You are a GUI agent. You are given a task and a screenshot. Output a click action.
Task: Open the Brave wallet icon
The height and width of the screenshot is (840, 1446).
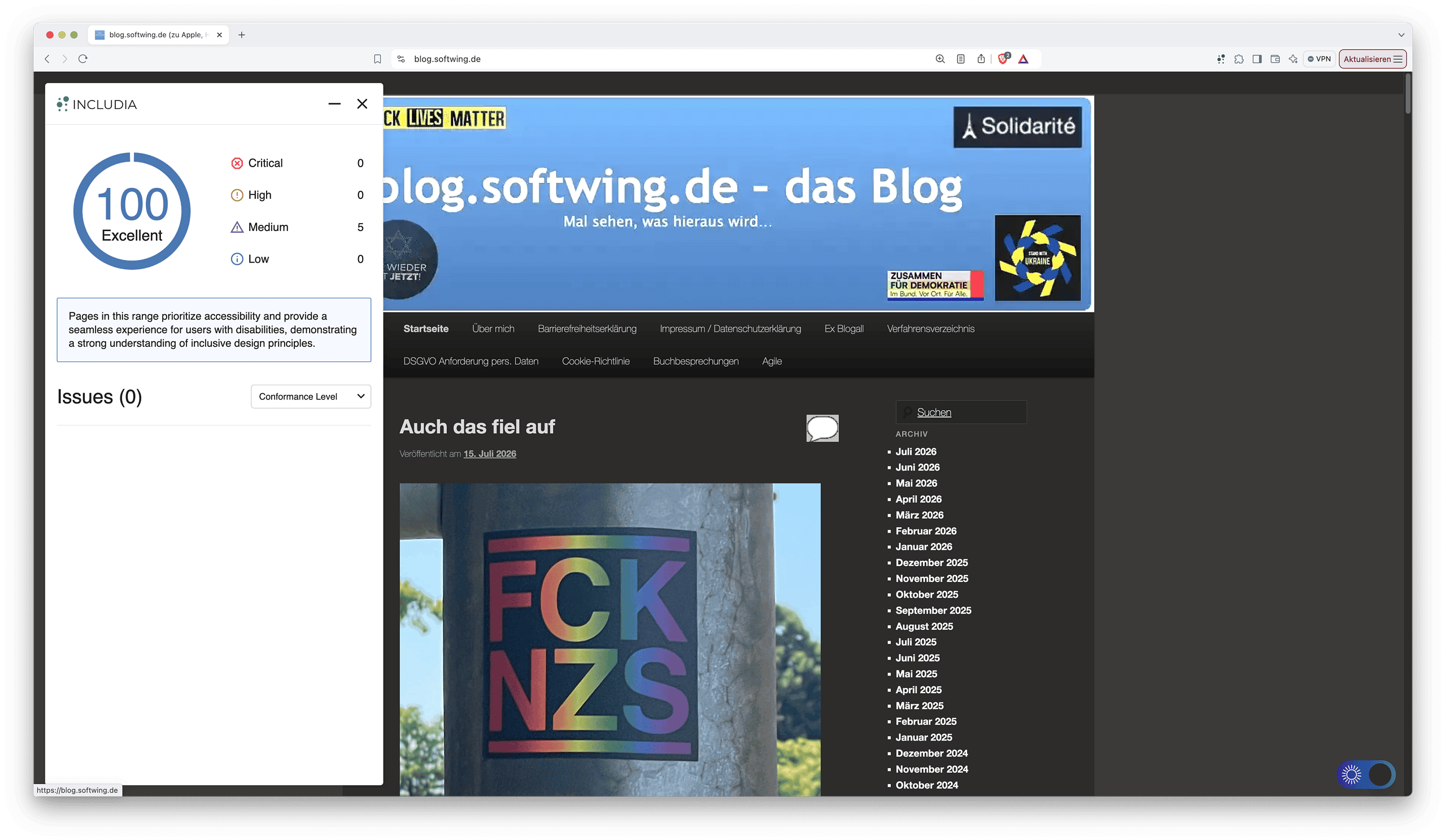[x=1275, y=59]
